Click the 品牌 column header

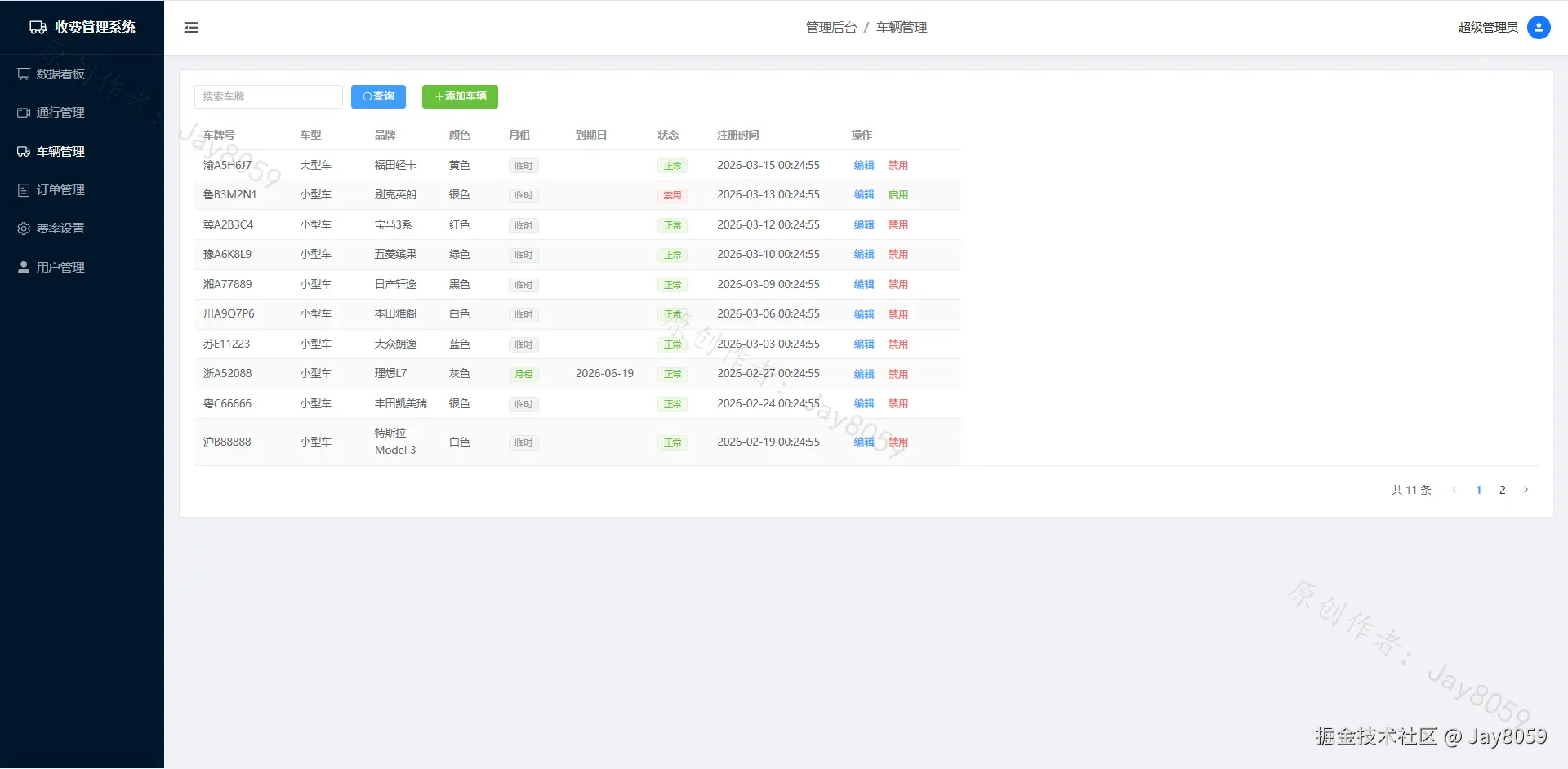pyautogui.click(x=385, y=135)
